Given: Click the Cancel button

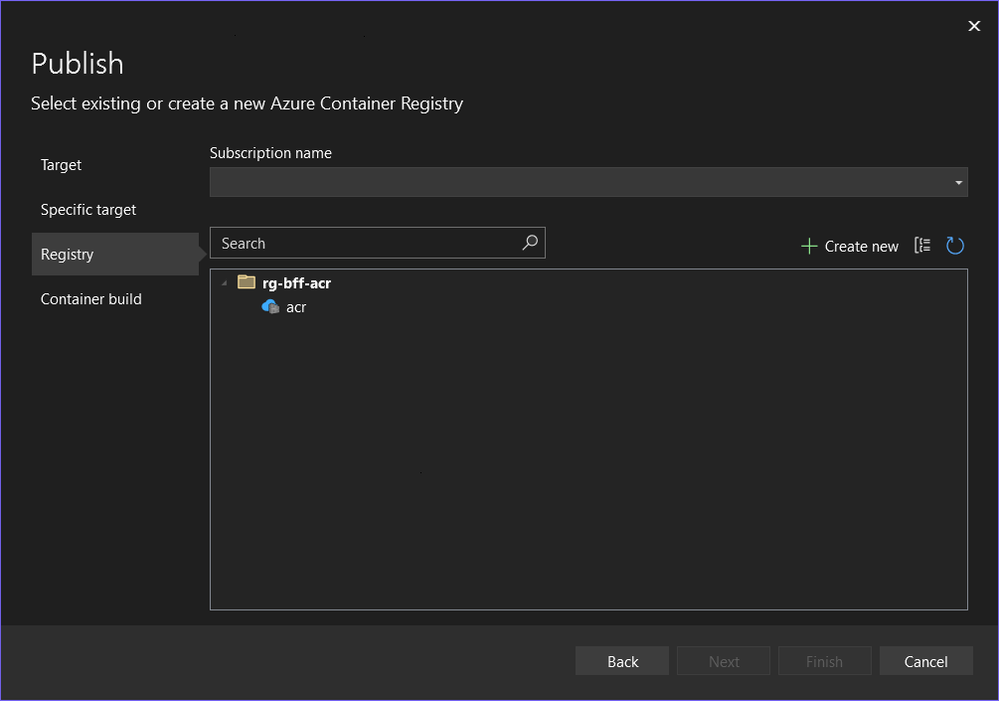Looking at the screenshot, I should [x=926, y=661].
